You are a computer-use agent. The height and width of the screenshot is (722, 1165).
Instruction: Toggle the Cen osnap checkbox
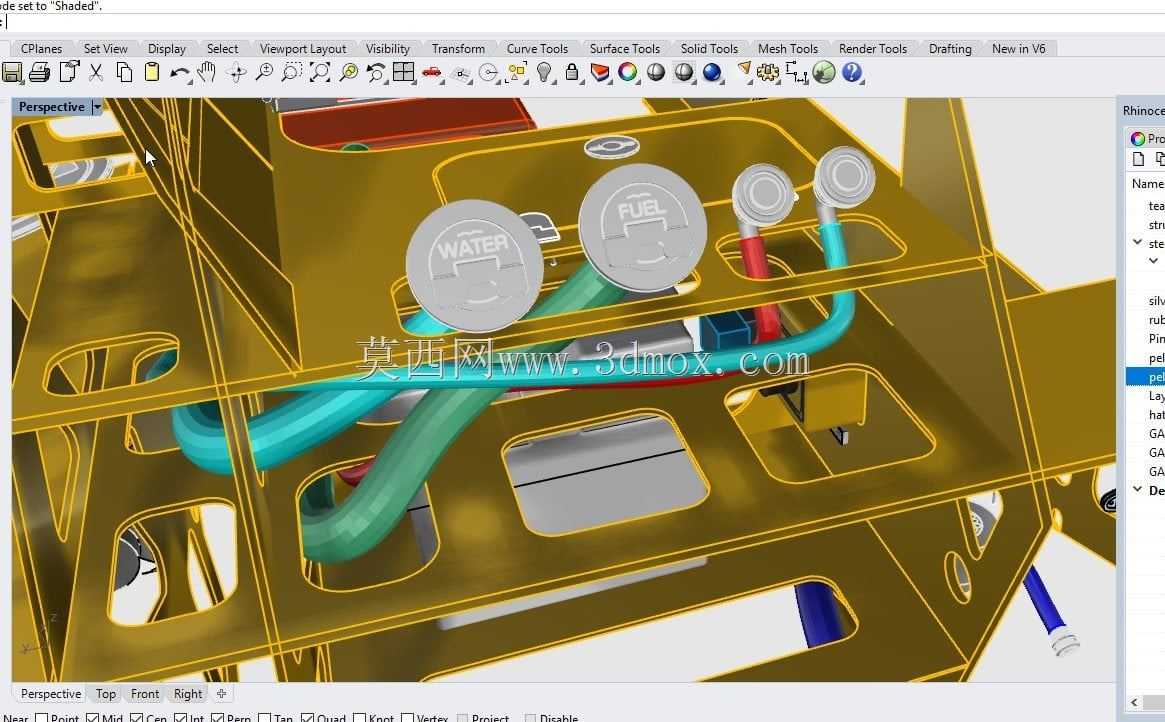(x=137, y=718)
